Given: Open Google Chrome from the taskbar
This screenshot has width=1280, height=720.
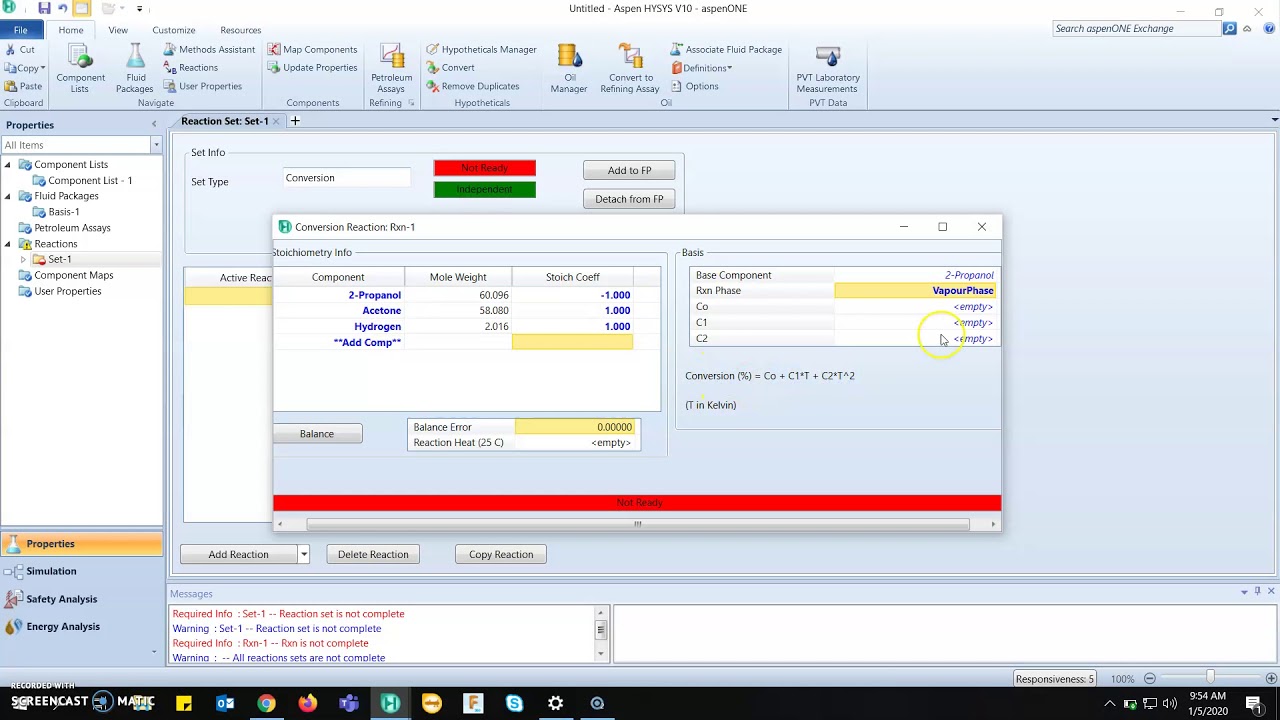Looking at the screenshot, I should 266,703.
